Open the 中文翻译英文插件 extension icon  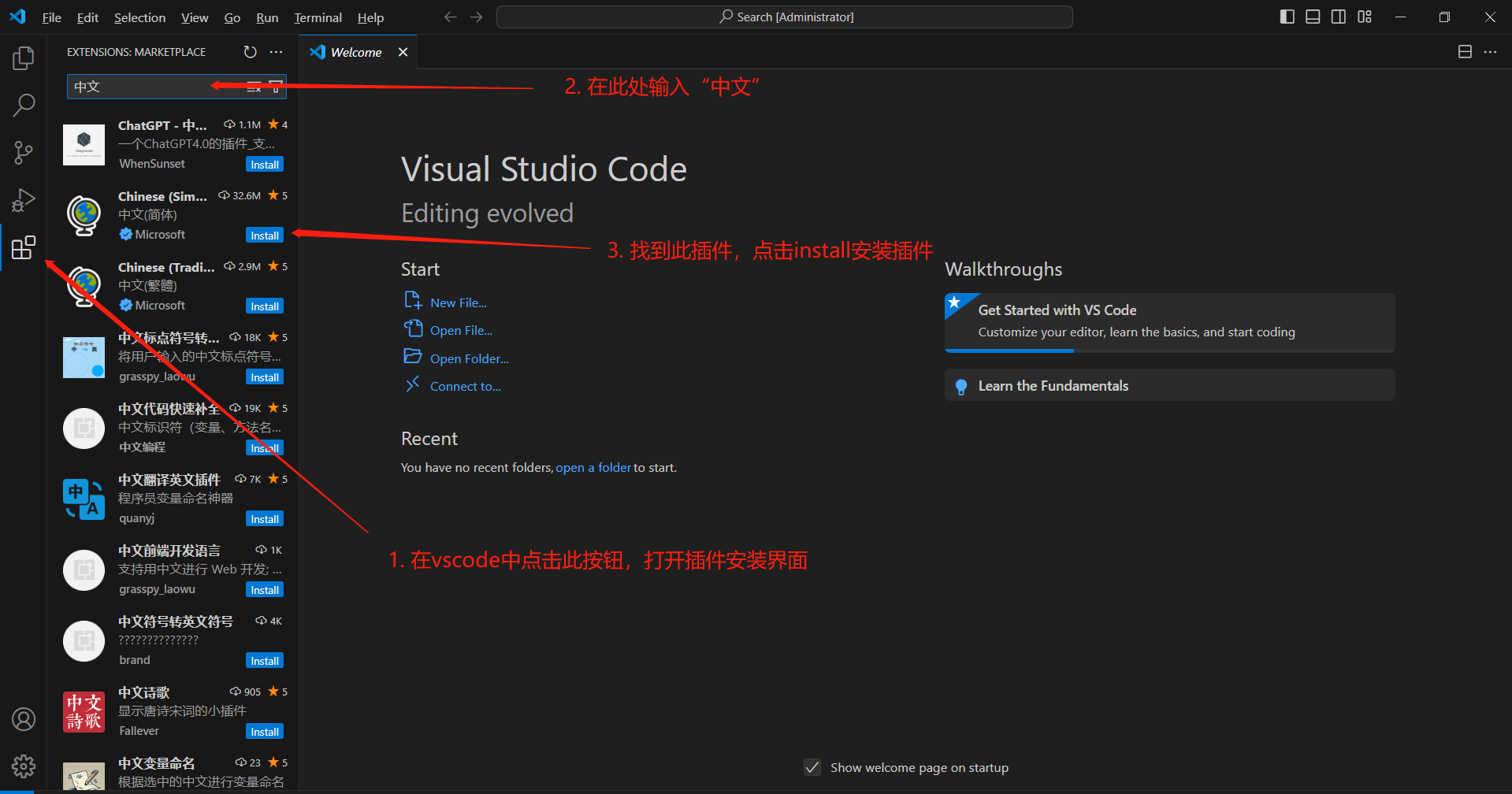pos(84,499)
